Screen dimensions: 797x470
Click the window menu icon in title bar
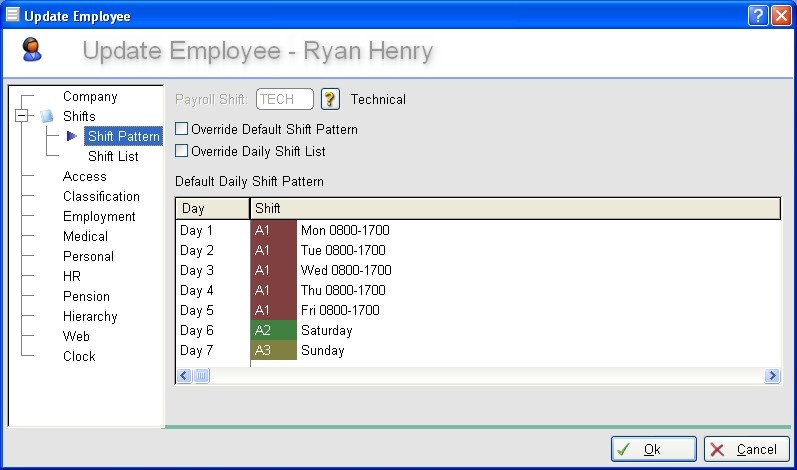coord(13,15)
